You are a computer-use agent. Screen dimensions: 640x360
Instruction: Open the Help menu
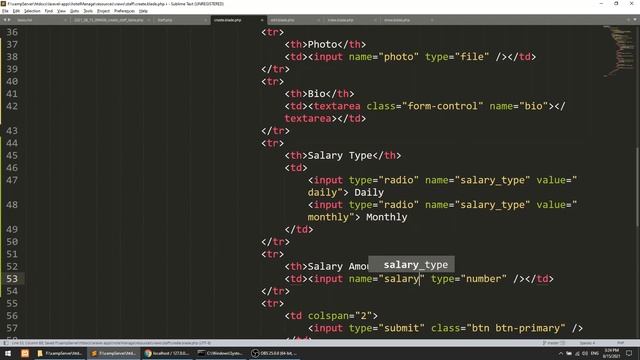point(143,11)
